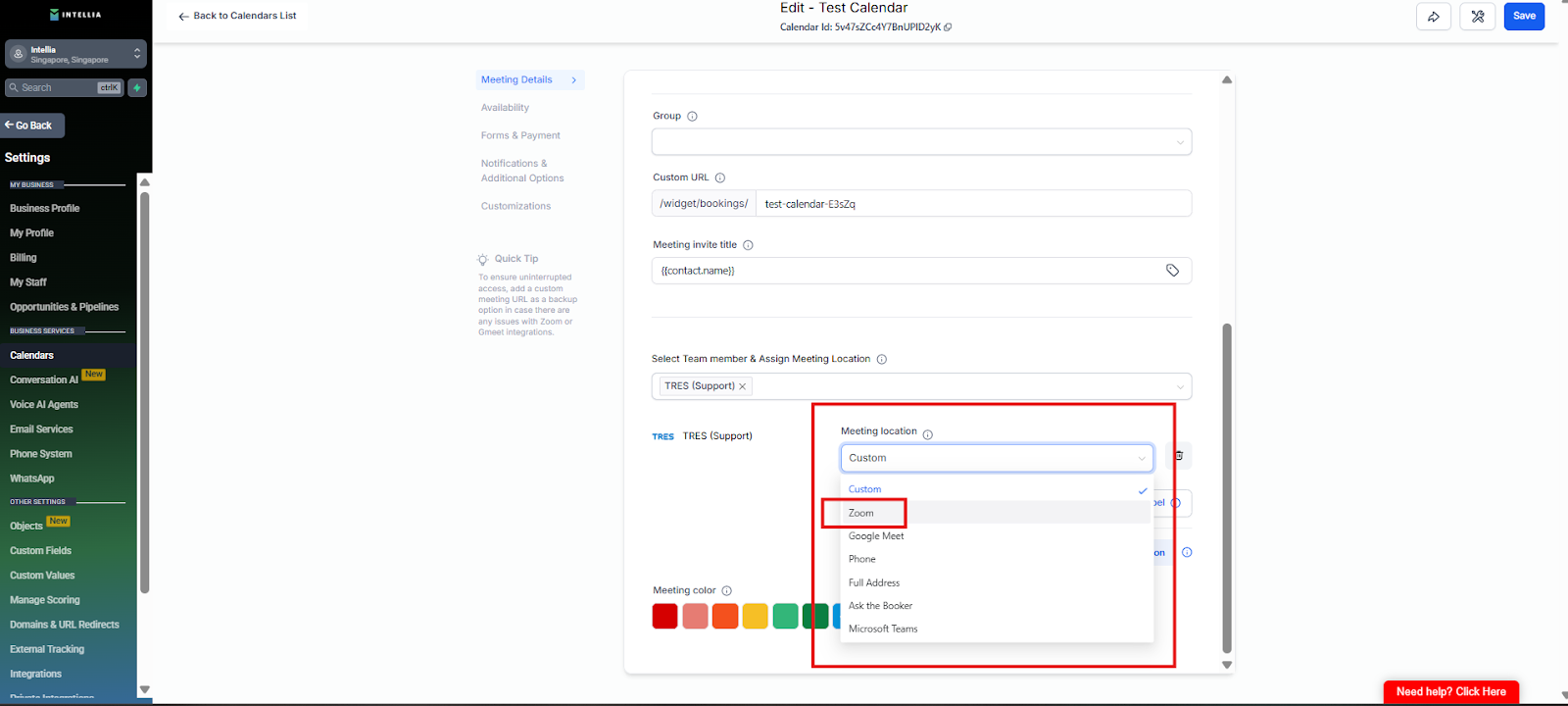Pick the yellow meeting color swatch
1568x706 pixels.
point(755,616)
